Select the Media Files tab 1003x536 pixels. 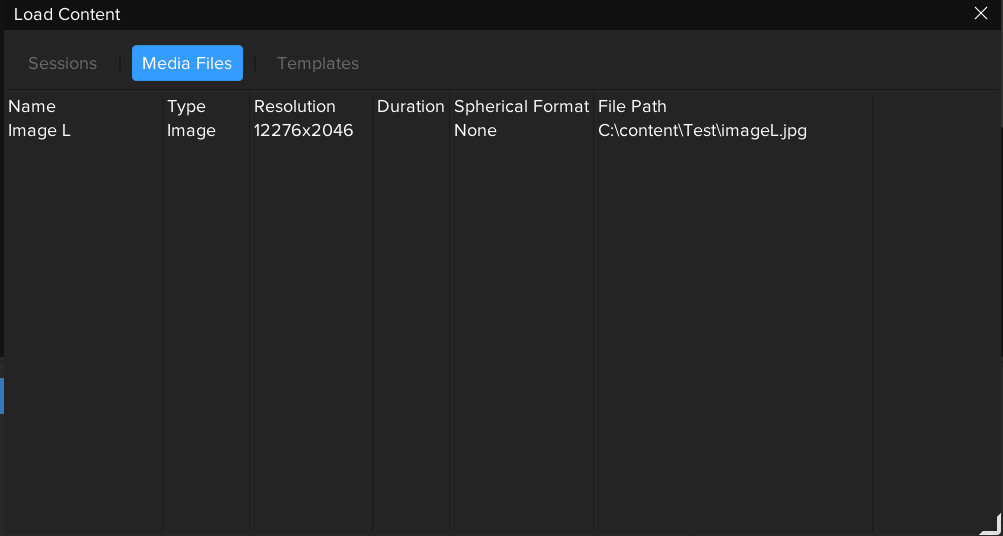point(187,63)
